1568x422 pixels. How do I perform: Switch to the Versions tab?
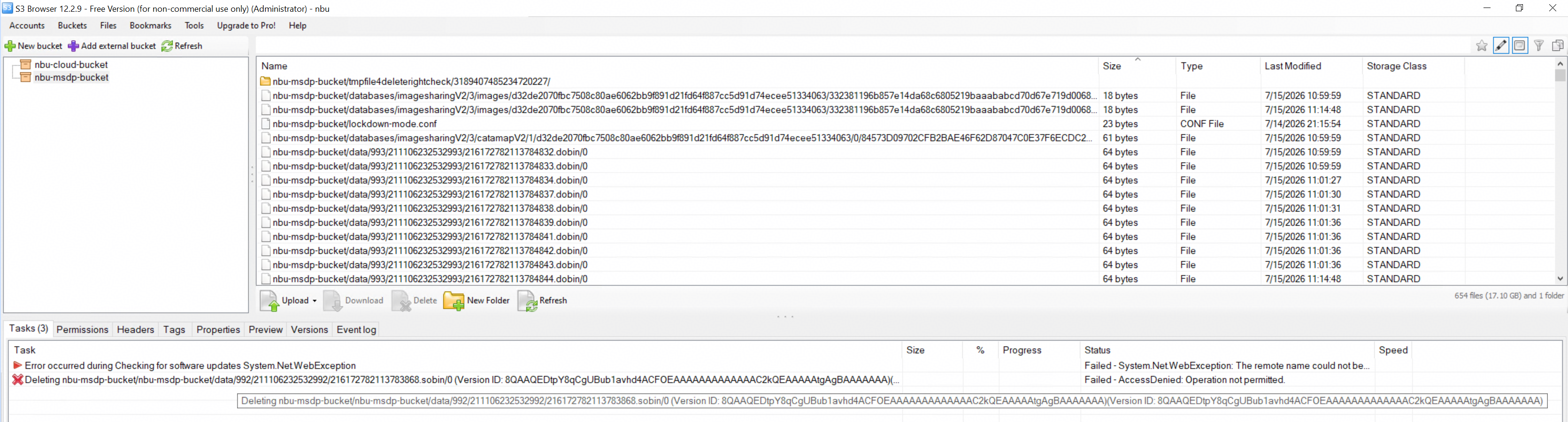[x=309, y=329]
